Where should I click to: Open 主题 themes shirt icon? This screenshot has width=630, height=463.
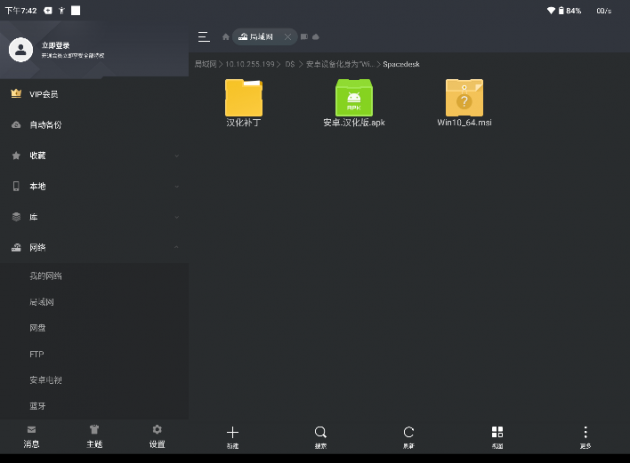tap(94, 434)
